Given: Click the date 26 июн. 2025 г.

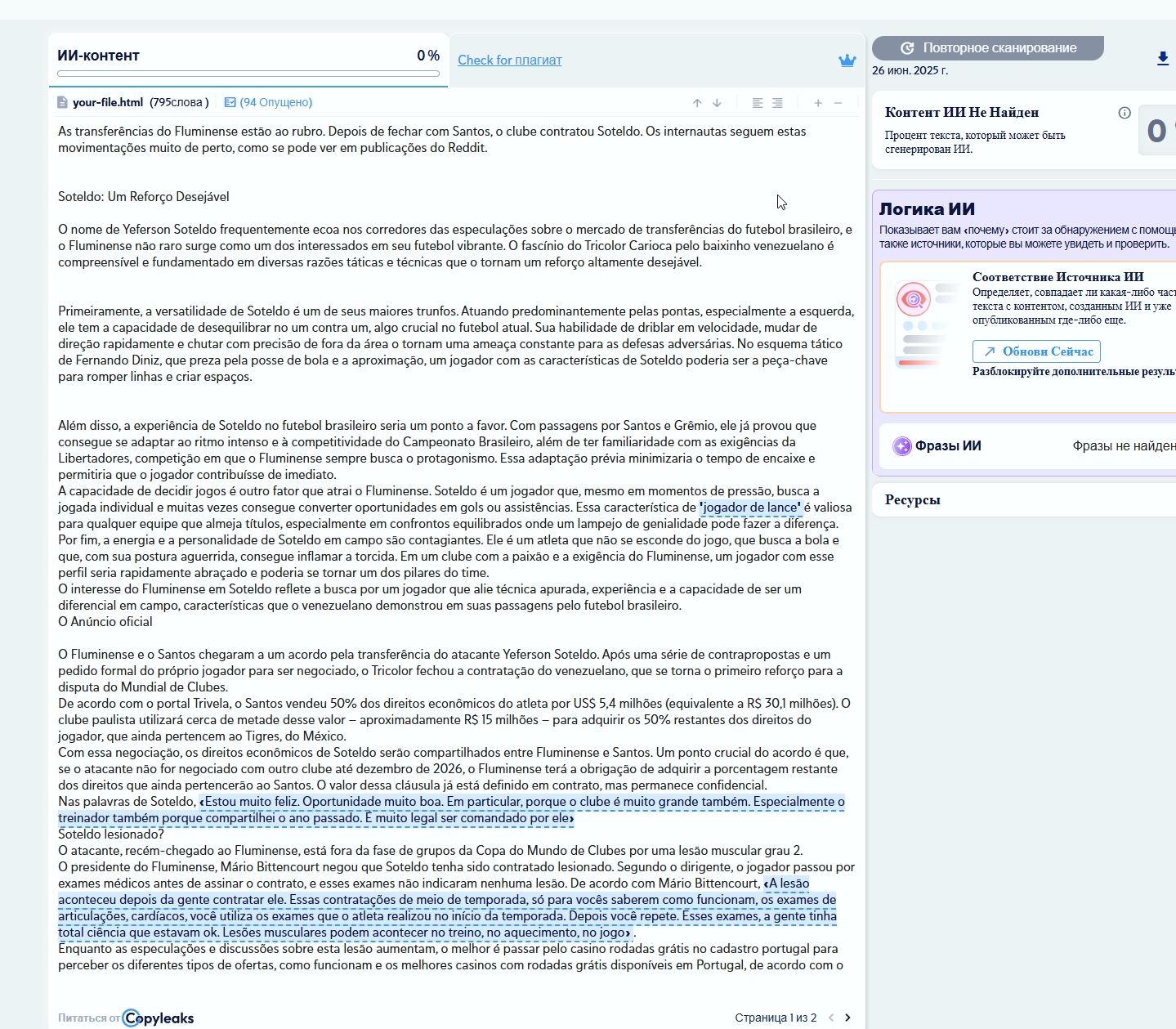Looking at the screenshot, I should tap(910, 70).
